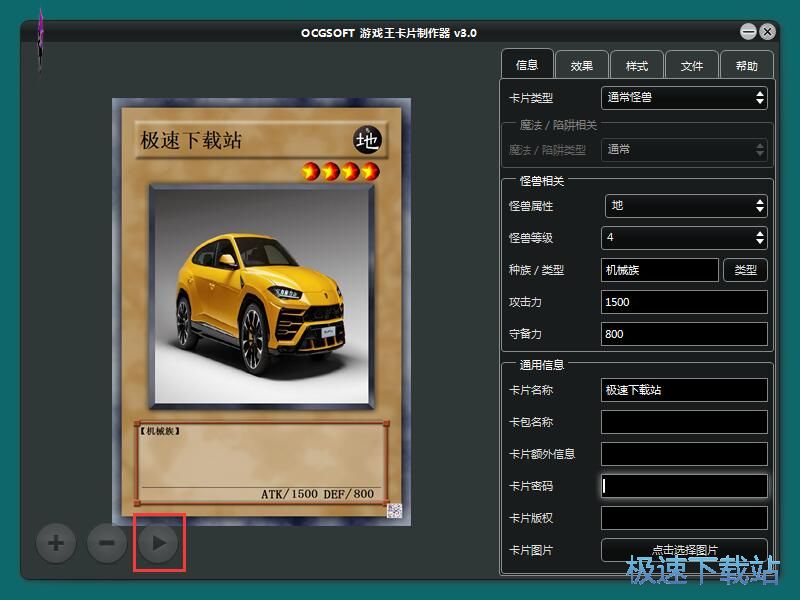Open the 帮助 tab
Screen dimensions: 800x600
coord(746,65)
